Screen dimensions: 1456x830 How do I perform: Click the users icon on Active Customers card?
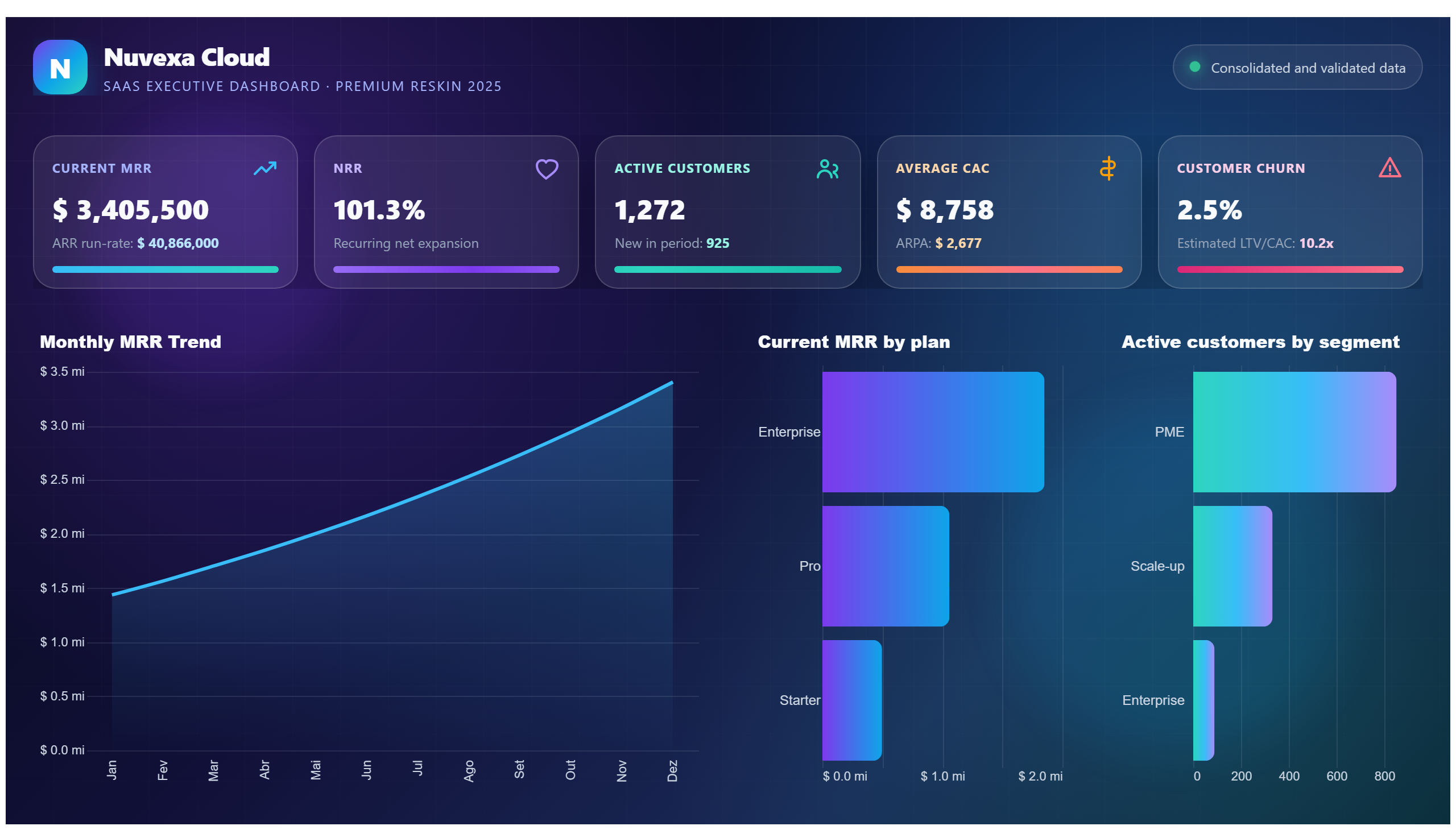pyautogui.click(x=827, y=169)
